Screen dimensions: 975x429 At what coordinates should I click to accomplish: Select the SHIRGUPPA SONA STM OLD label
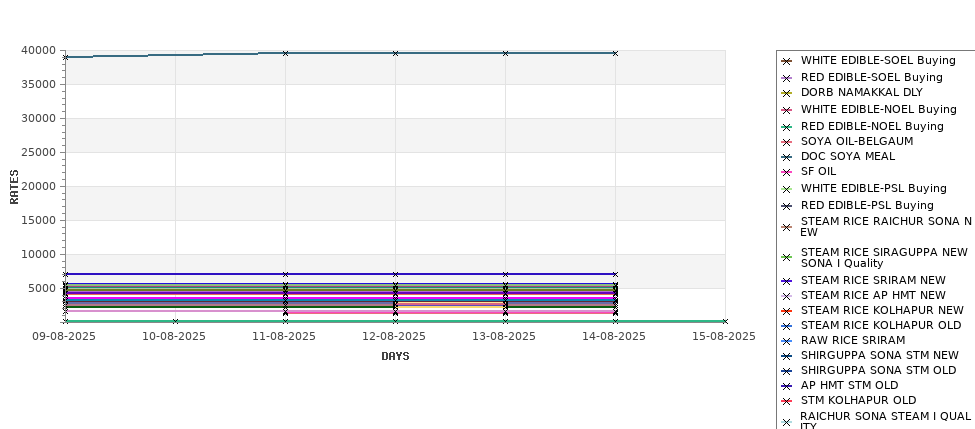879,370
